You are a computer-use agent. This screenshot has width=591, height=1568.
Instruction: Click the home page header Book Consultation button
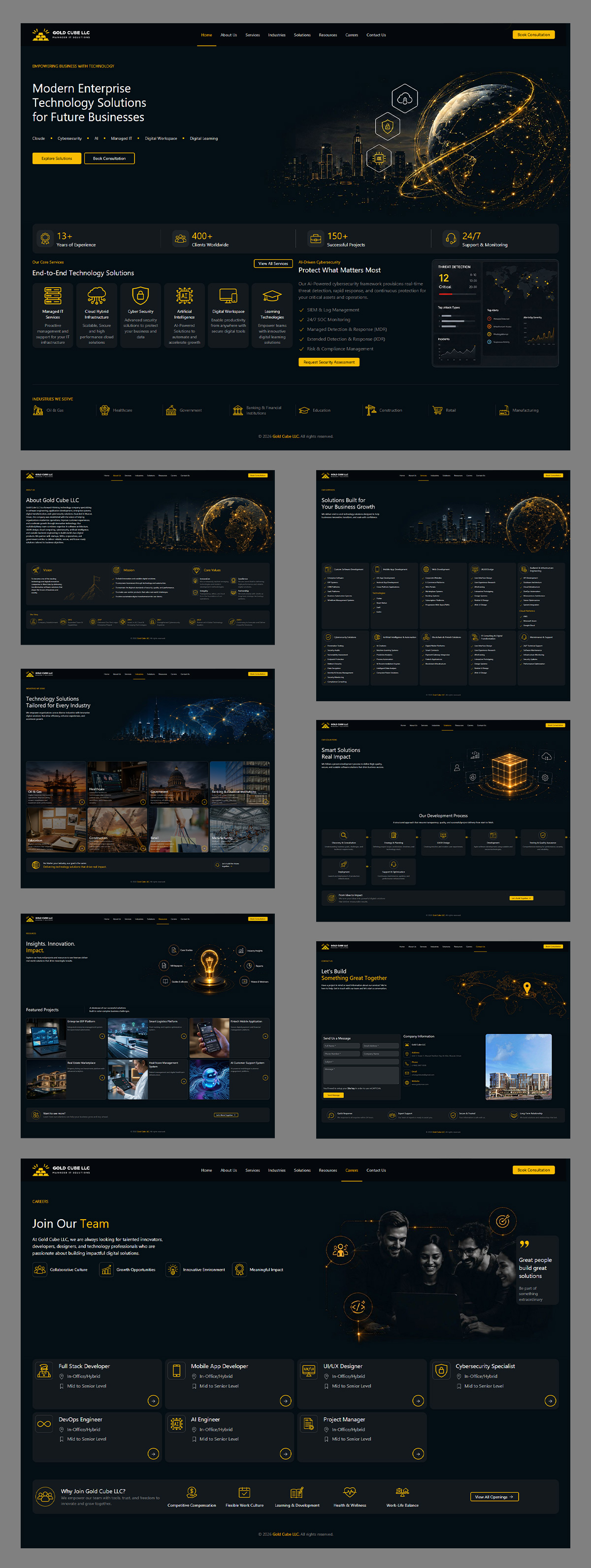pyautogui.click(x=534, y=34)
